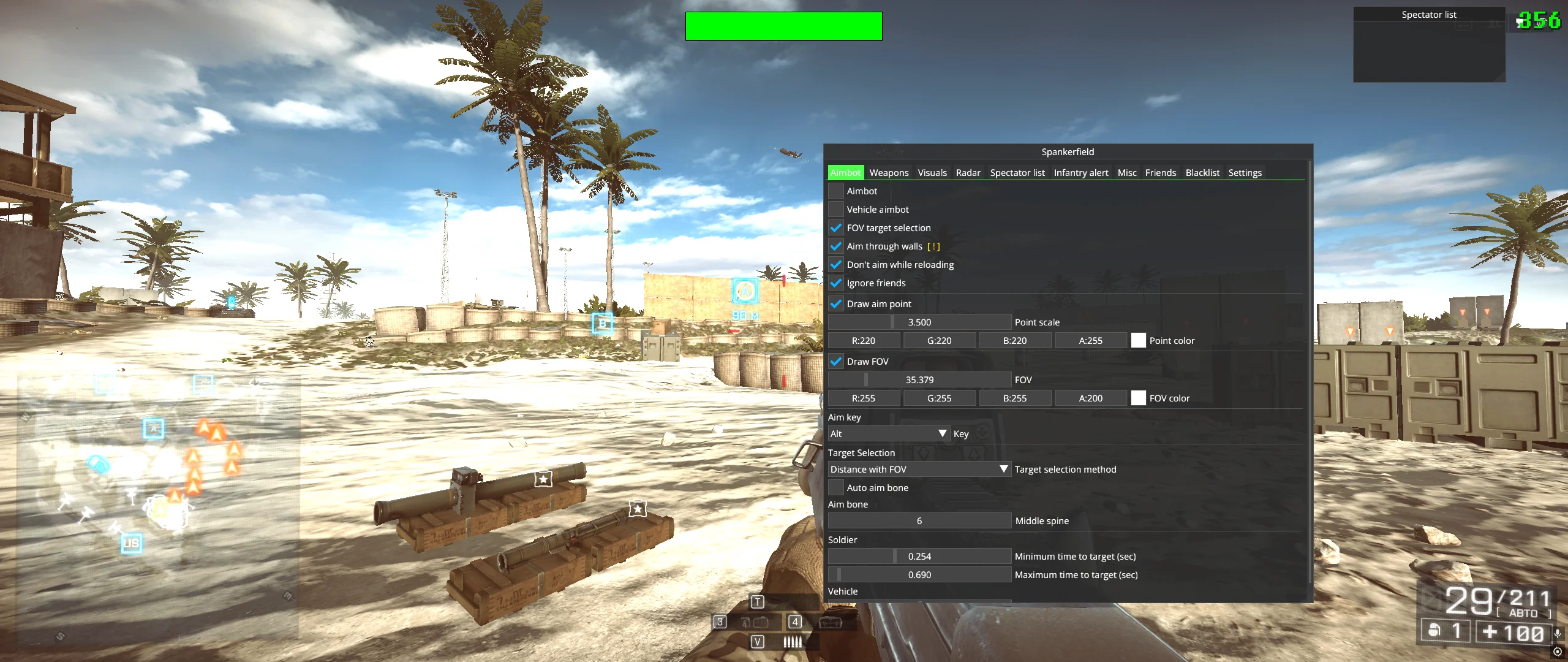Screen dimensions: 1568x662
Task: Open the Blacklist tab
Action: coord(1202,172)
